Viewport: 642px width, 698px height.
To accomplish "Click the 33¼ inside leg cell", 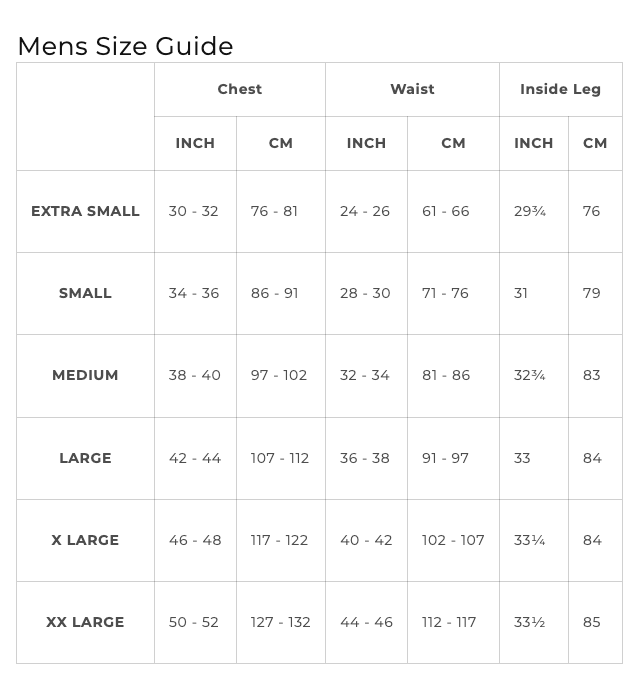I will point(529,540).
